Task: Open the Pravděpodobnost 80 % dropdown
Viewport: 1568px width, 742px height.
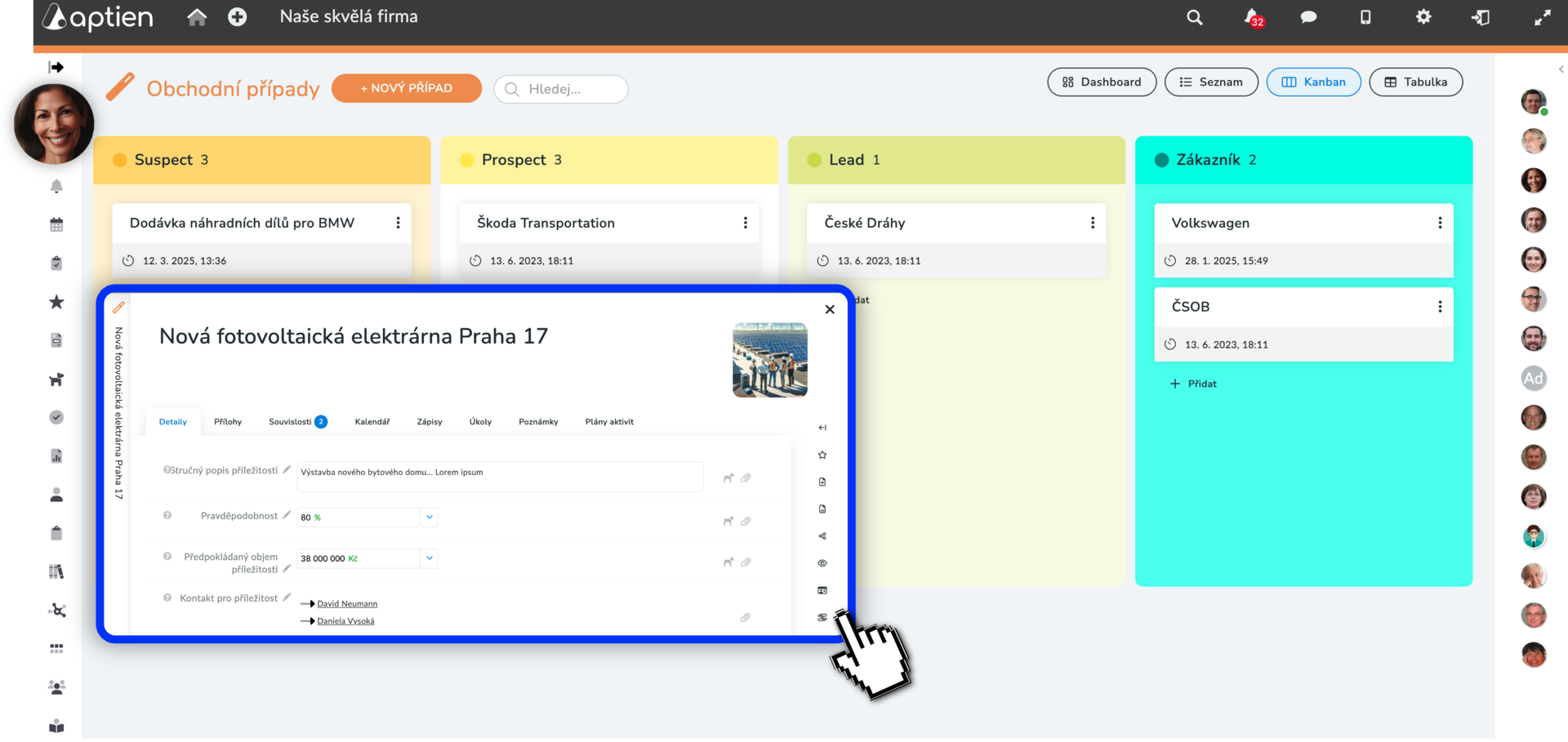Action: [429, 517]
